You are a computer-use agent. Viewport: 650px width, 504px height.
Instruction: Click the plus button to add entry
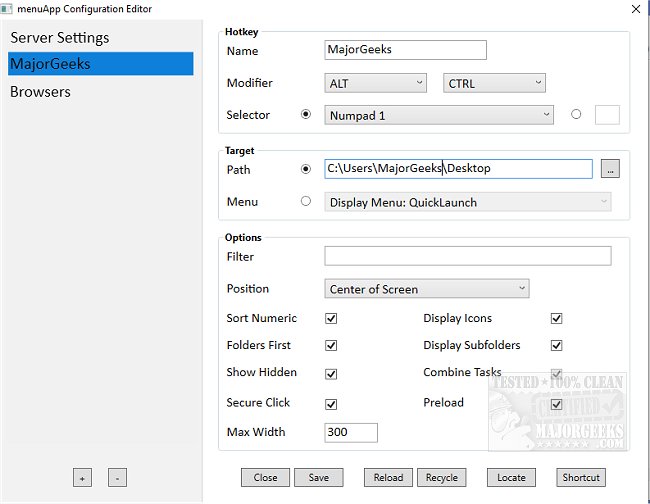pyautogui.click(x=82, y=478)
